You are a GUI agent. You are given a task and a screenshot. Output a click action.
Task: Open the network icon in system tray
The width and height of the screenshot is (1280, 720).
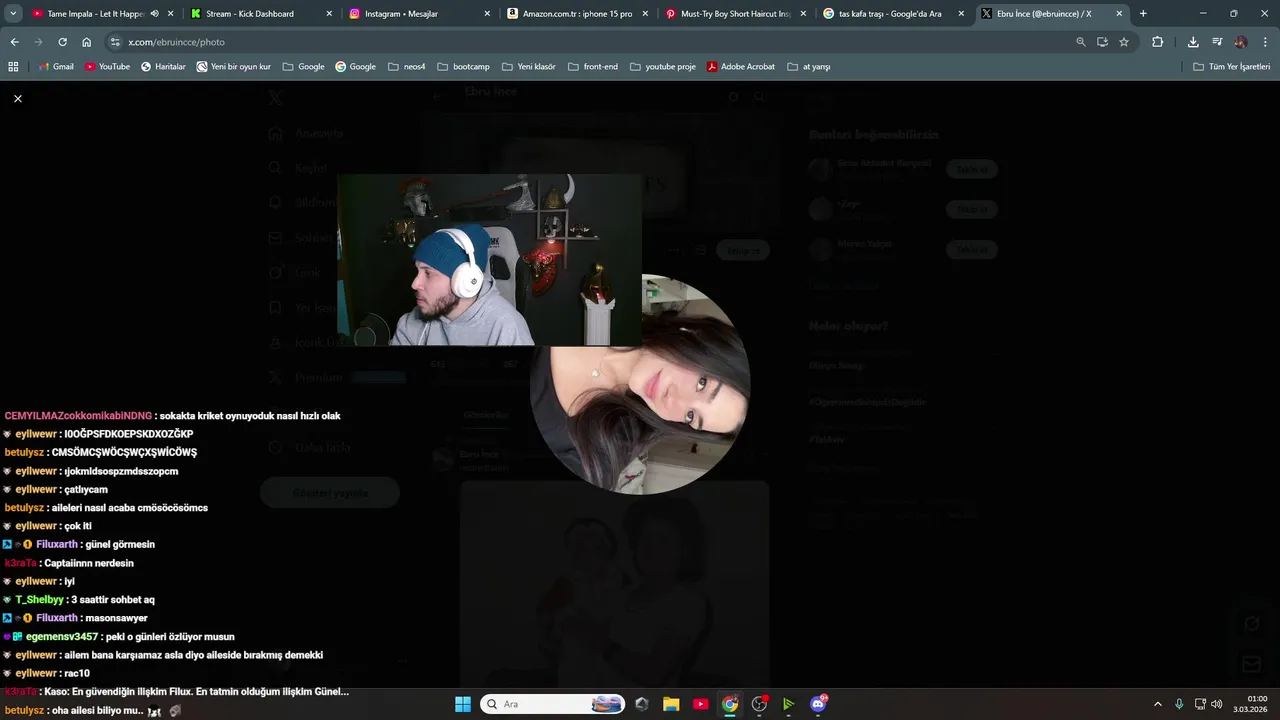(x=1200, y=704)
